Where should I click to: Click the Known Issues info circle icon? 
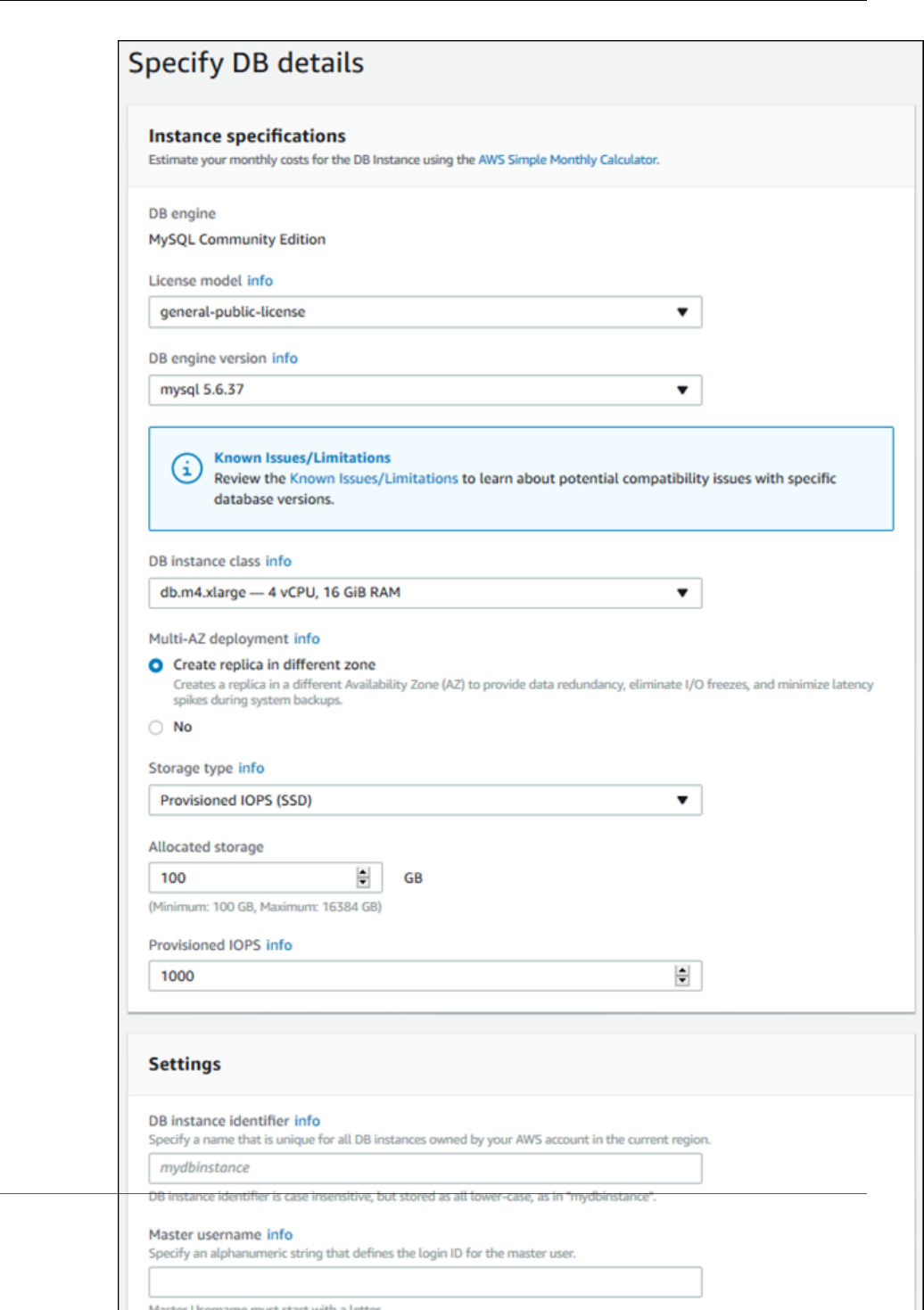click(186, 468)
